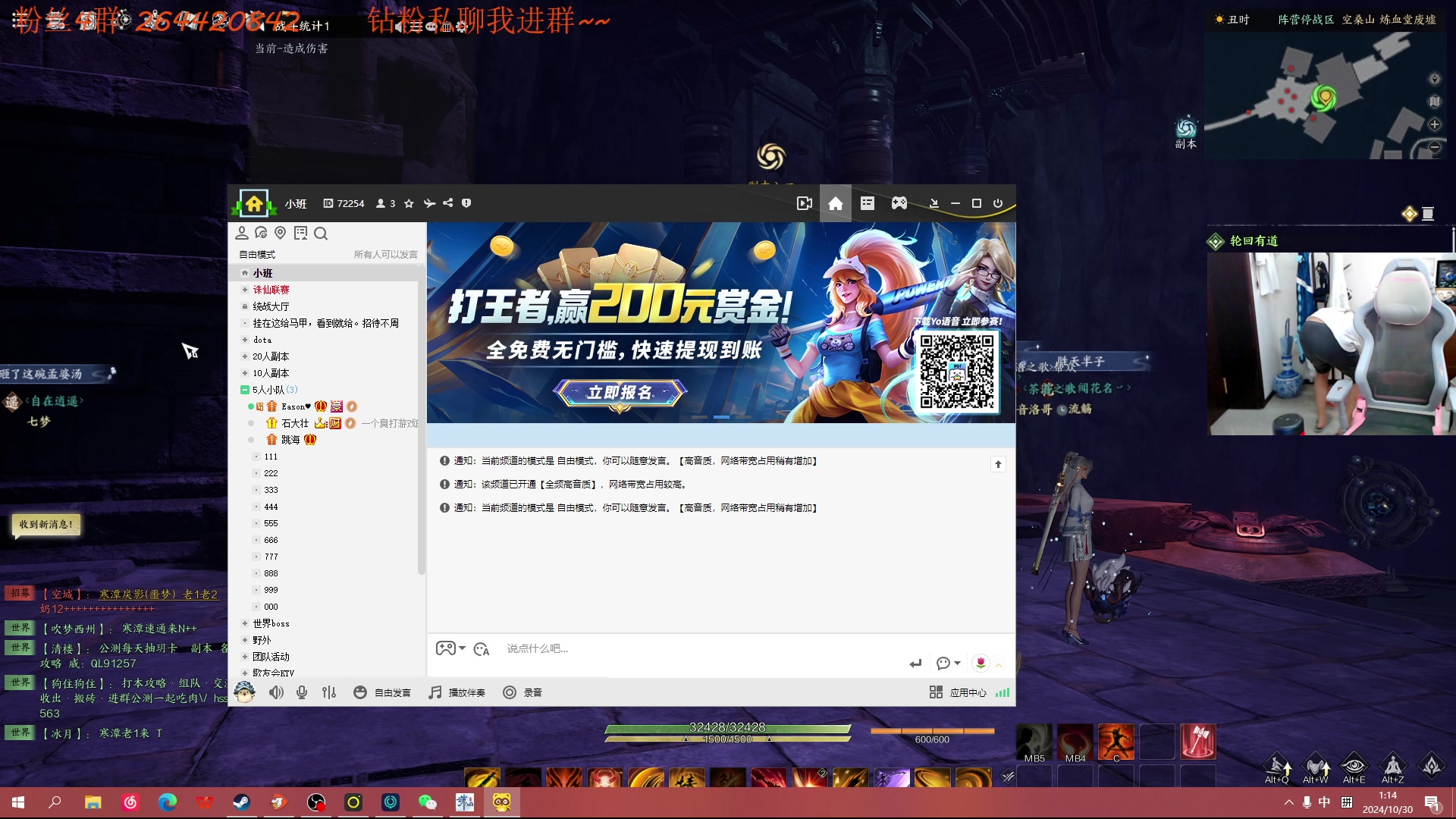The width and height of the screenshot is (1456, 819).
Task: Expand the 野外 channel
Action: click(245, 640)
